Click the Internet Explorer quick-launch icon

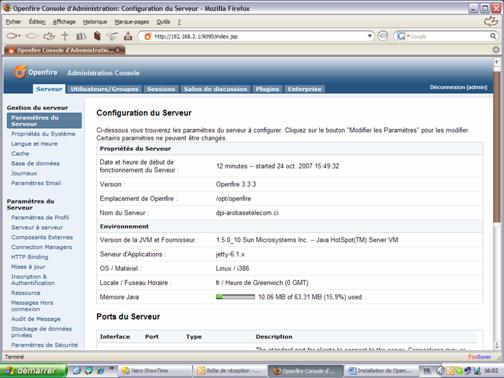click(x=100, y=370)
